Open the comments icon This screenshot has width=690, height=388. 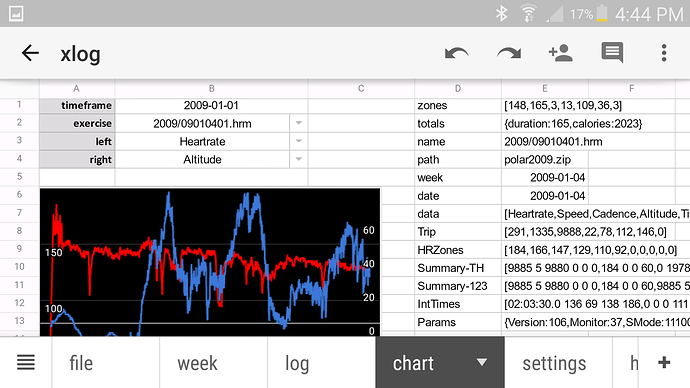point(612,53)
